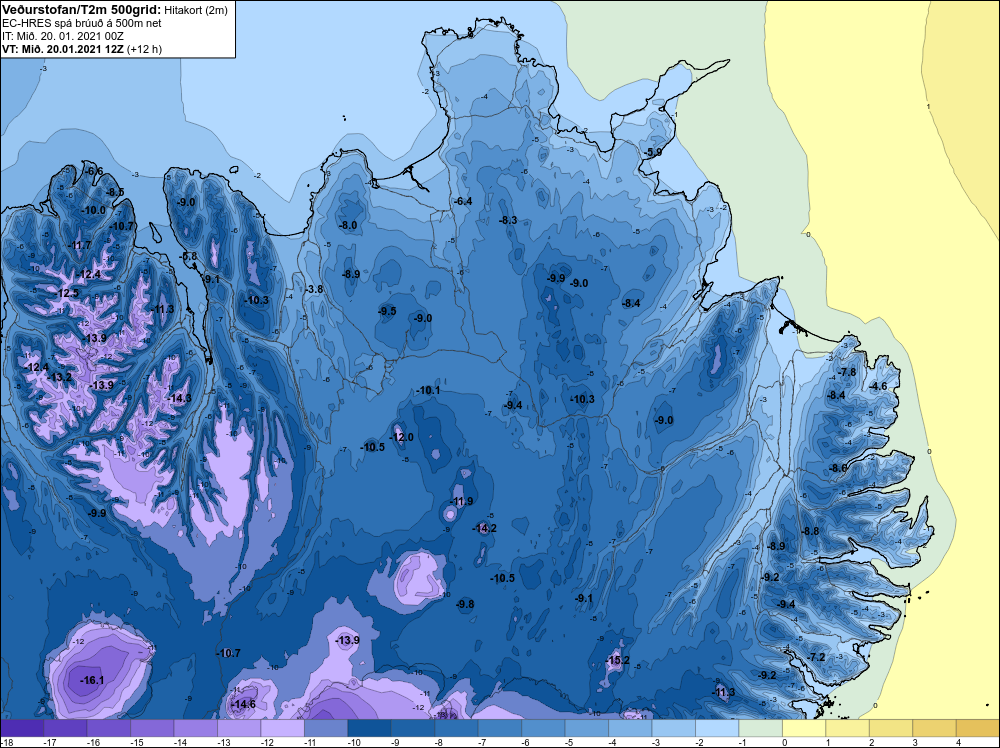
Task: Click legend swatch between -18 and -17
Action: click(22, 728)
